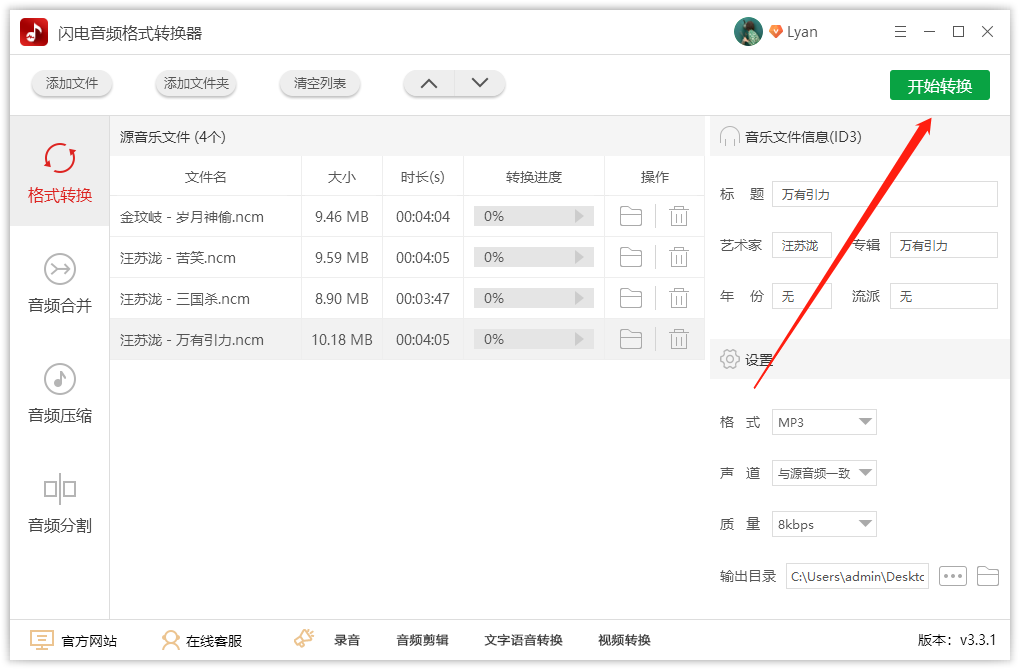Play progress bar of 万有引力.ncm row
The image size is (1020, 670).
(x=578, y=340)
